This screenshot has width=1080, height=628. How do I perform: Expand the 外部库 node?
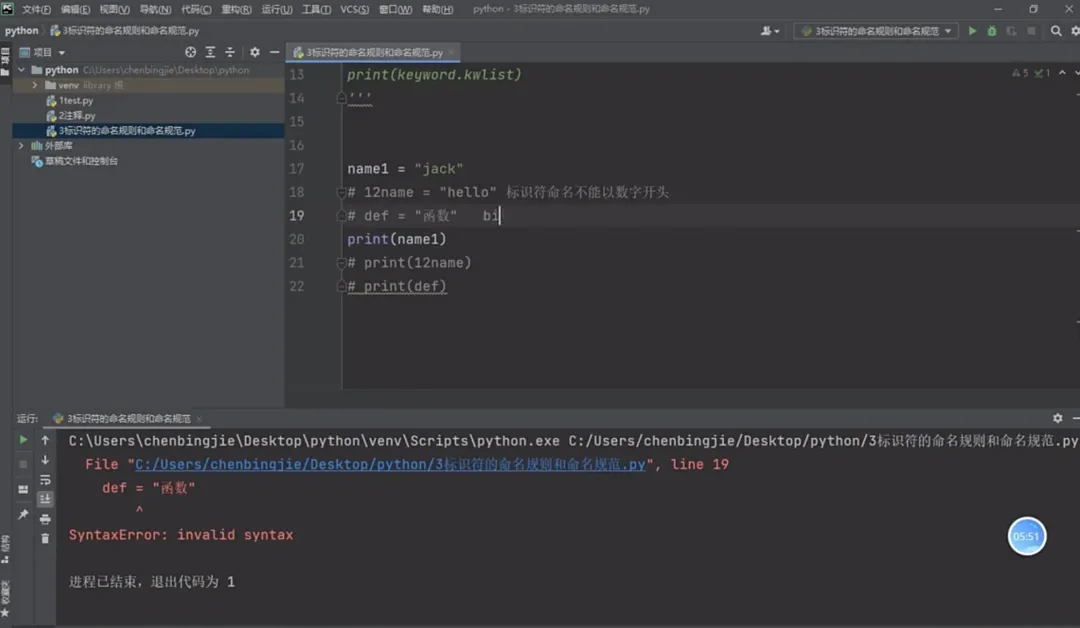tap(21, 146)
